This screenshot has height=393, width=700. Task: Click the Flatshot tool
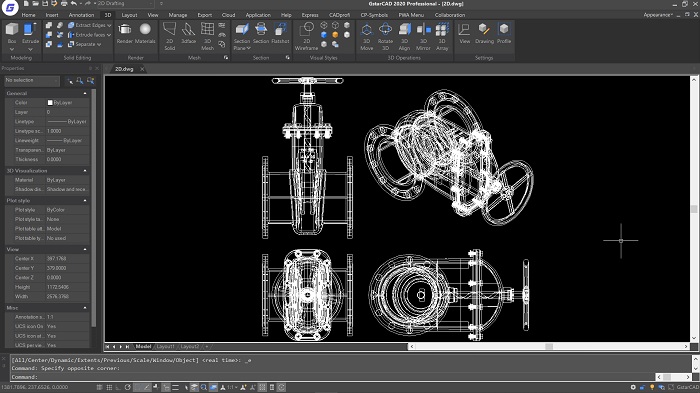click(280, 33)
